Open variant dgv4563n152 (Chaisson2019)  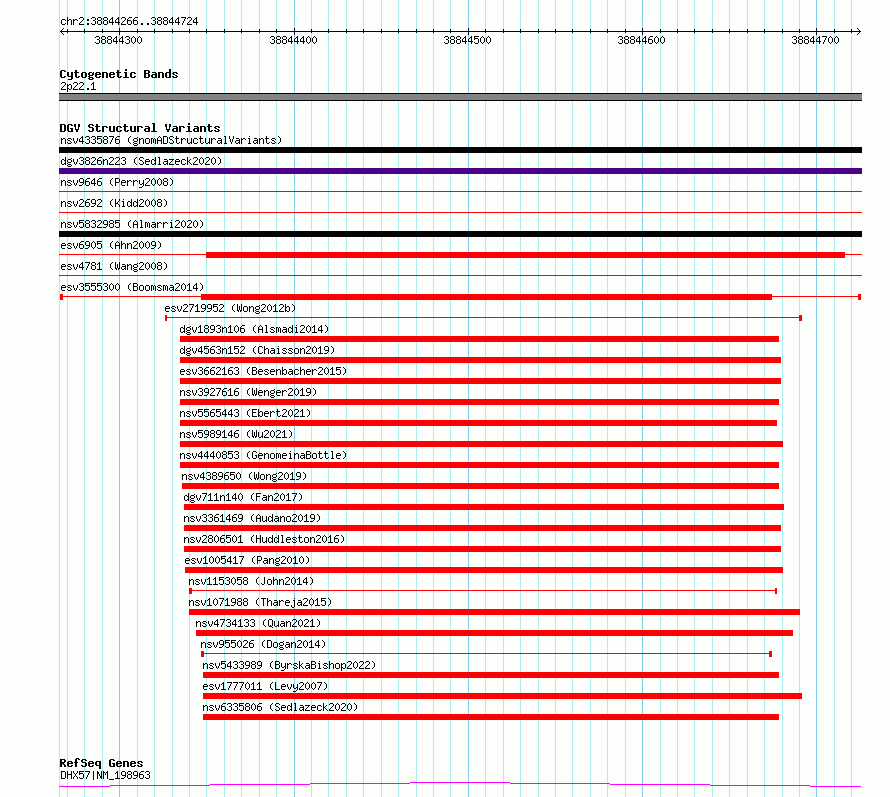(x=257, y=350)
